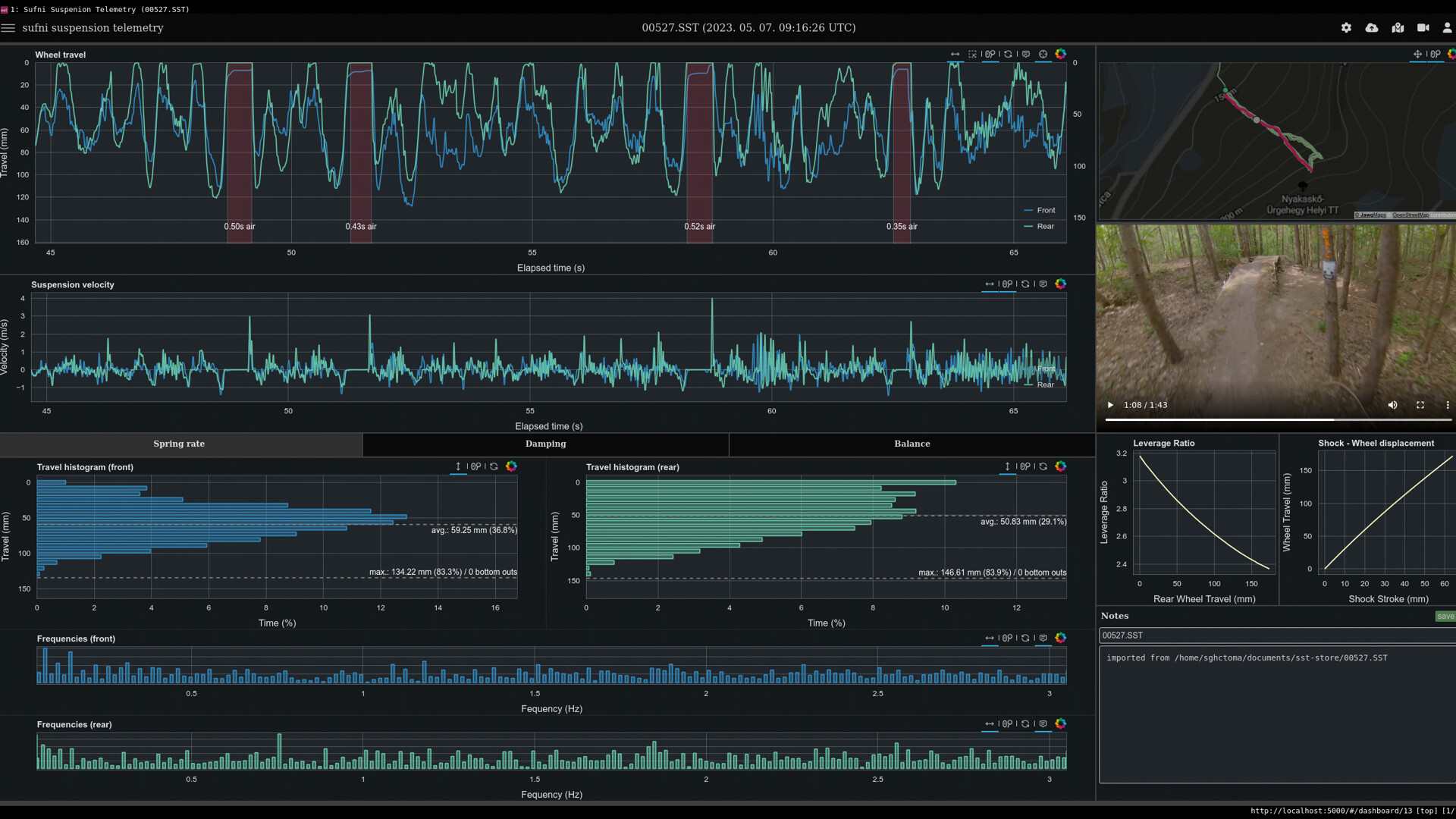
Task: Select box zoom tool on Wheel travel plot
Action: [x=972, y=55]
